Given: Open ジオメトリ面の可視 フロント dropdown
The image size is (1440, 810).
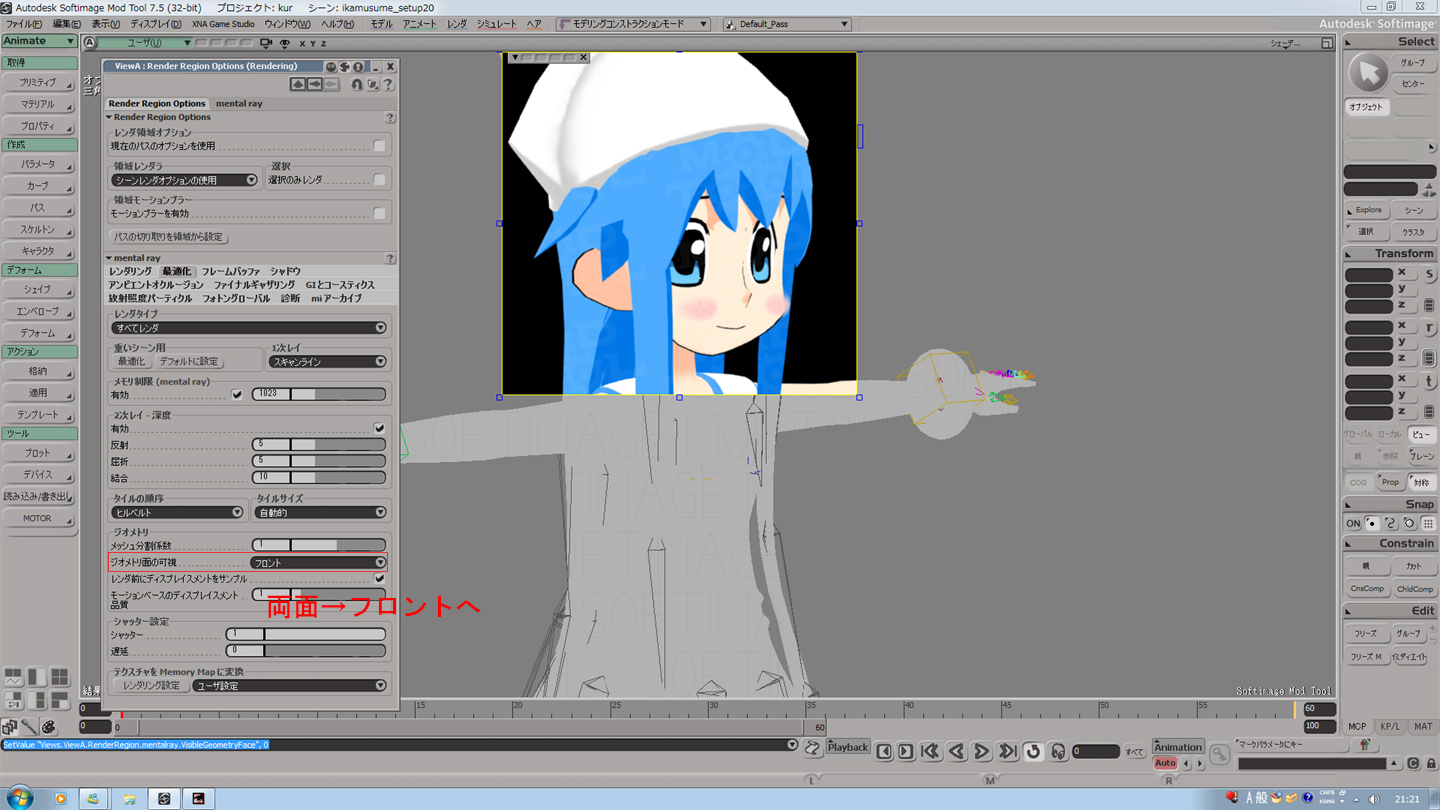Looking at the screenshot, I should (318, 563).
